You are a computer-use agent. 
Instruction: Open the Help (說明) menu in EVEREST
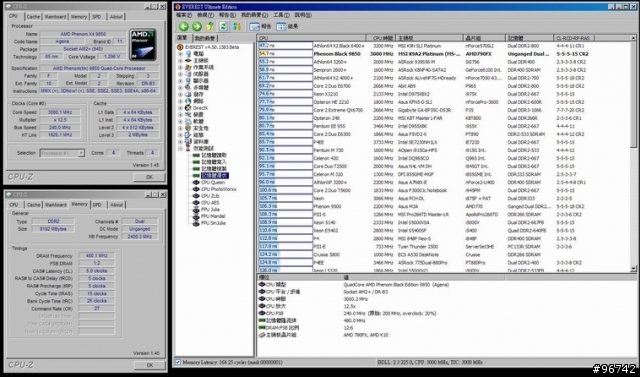point(303,15)
